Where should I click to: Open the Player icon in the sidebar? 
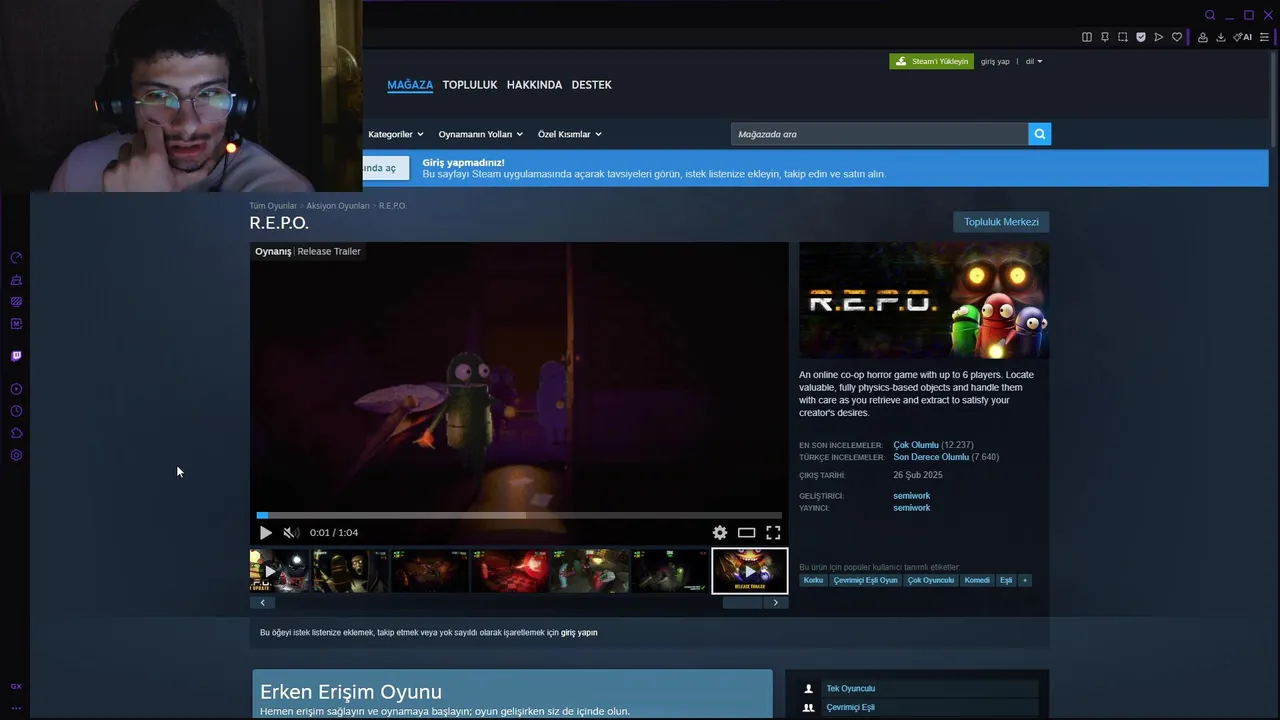[x=16, y=389]
